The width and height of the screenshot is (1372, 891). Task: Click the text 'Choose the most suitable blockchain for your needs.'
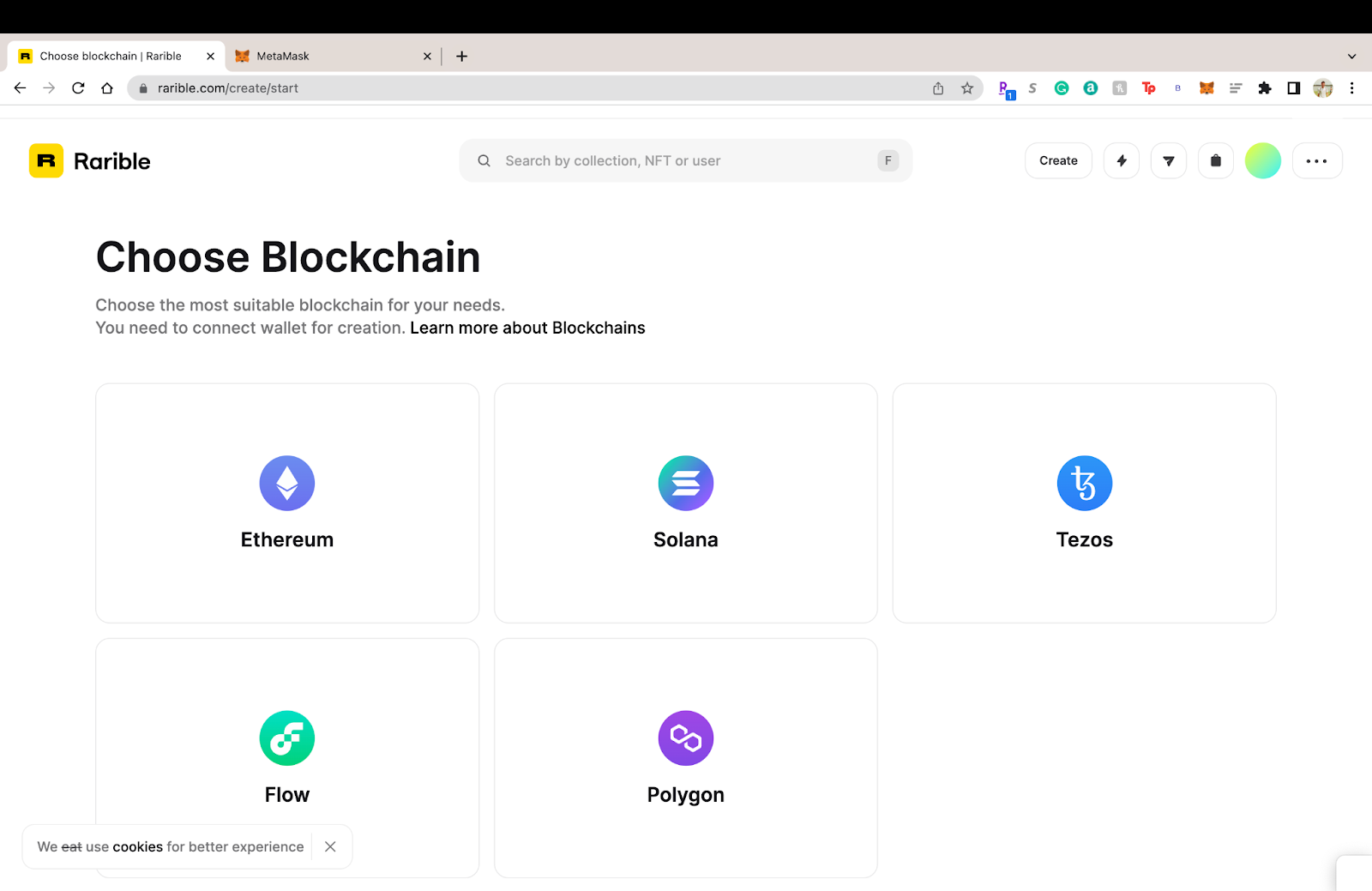point(300,305)
